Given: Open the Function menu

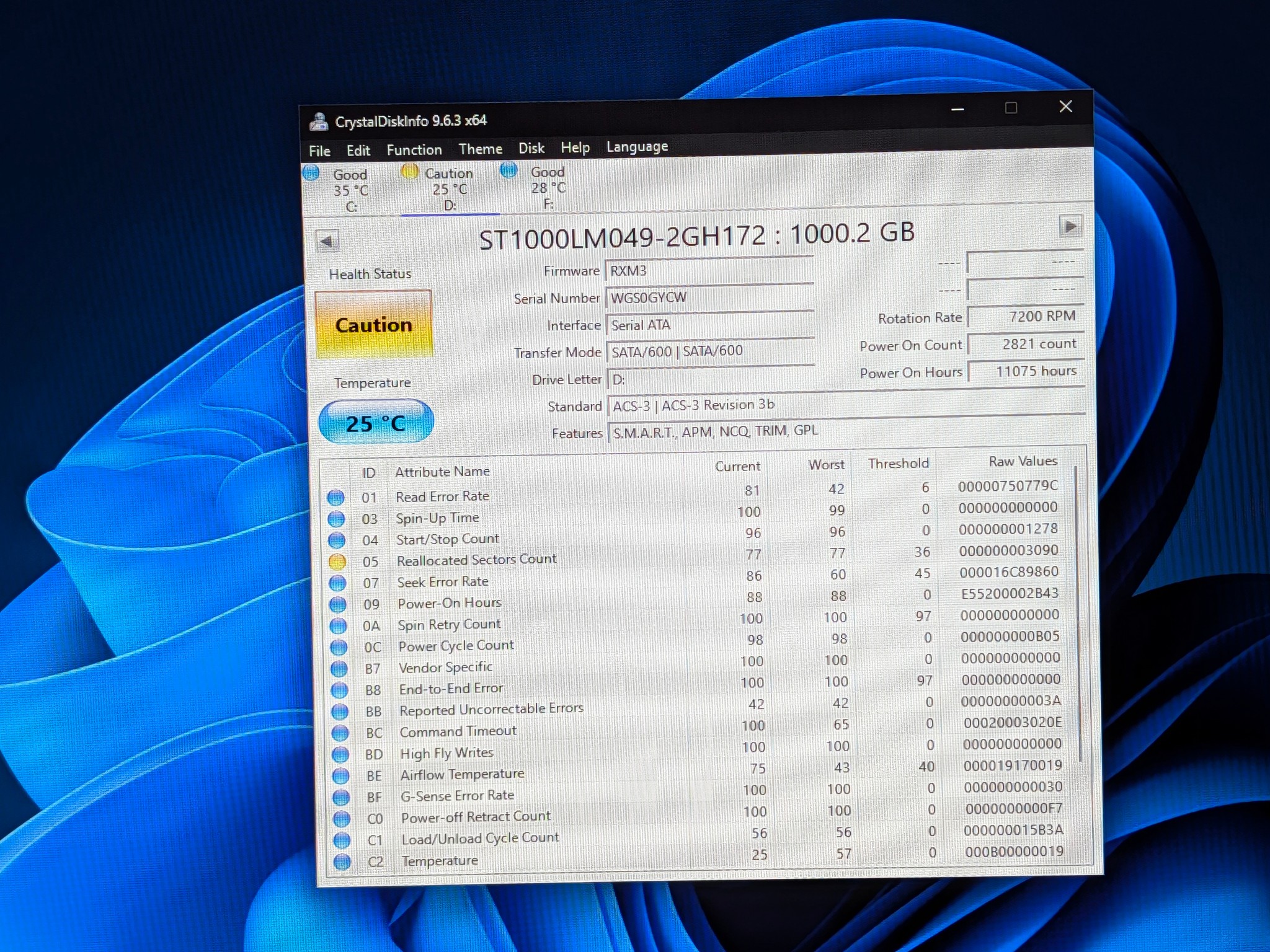Looking at the screenshot, I should (414, 150).
